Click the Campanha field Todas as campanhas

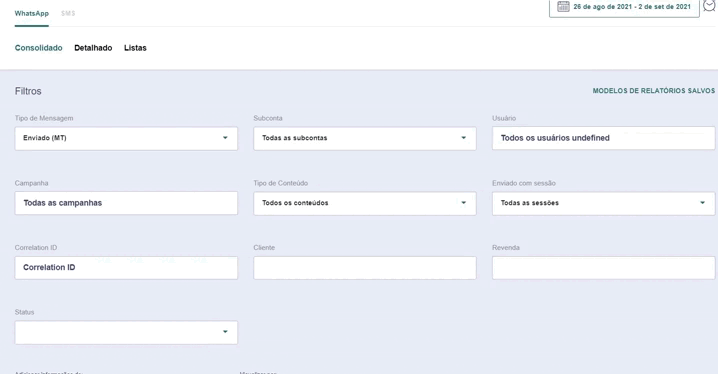coord(126,203)
